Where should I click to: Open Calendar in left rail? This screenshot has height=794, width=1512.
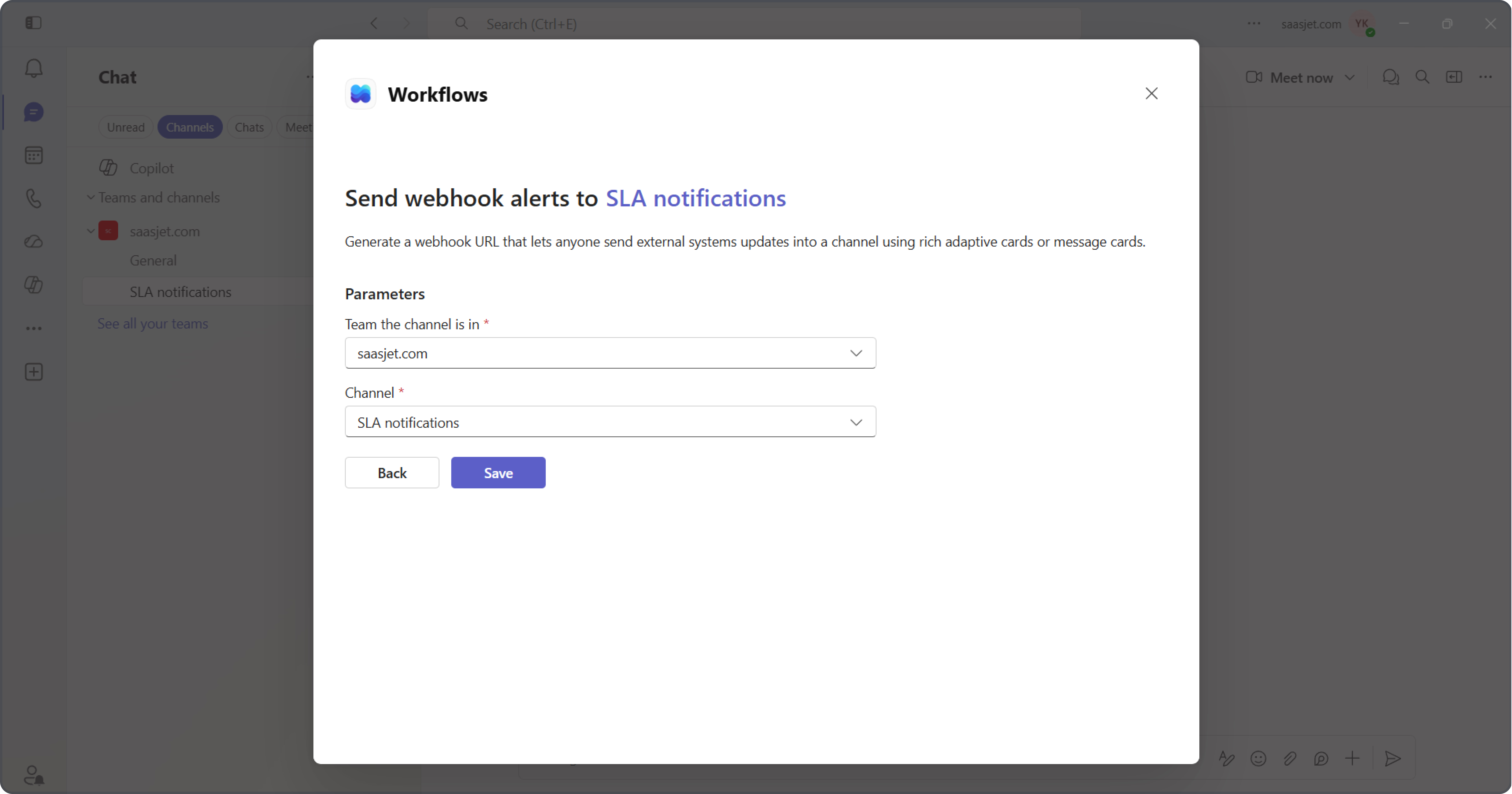point(33,155)
